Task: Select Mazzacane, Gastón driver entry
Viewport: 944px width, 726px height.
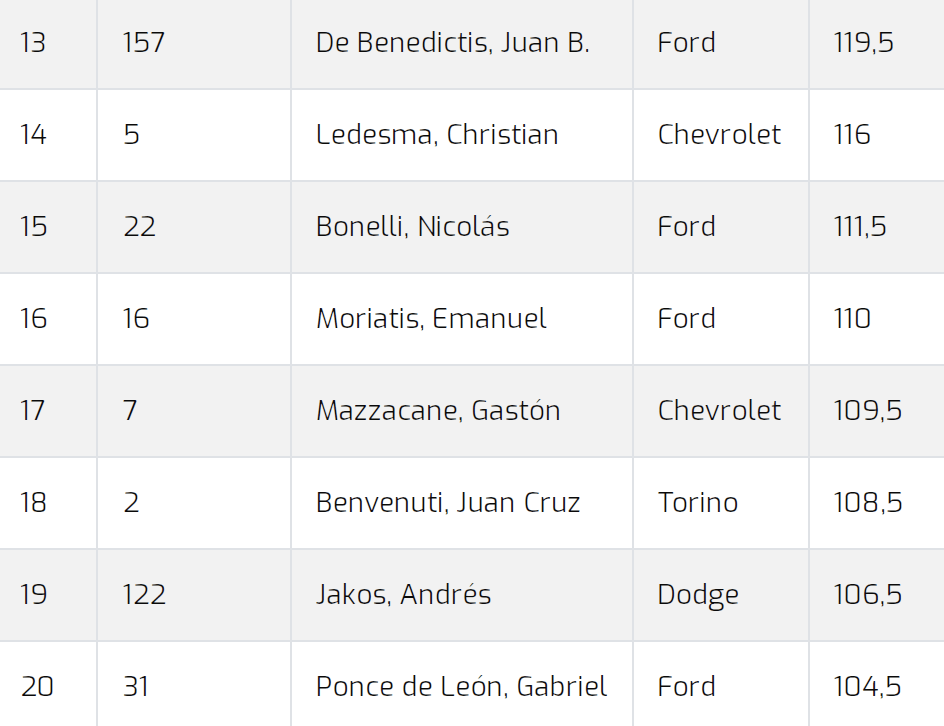Action: click(438, 411)
